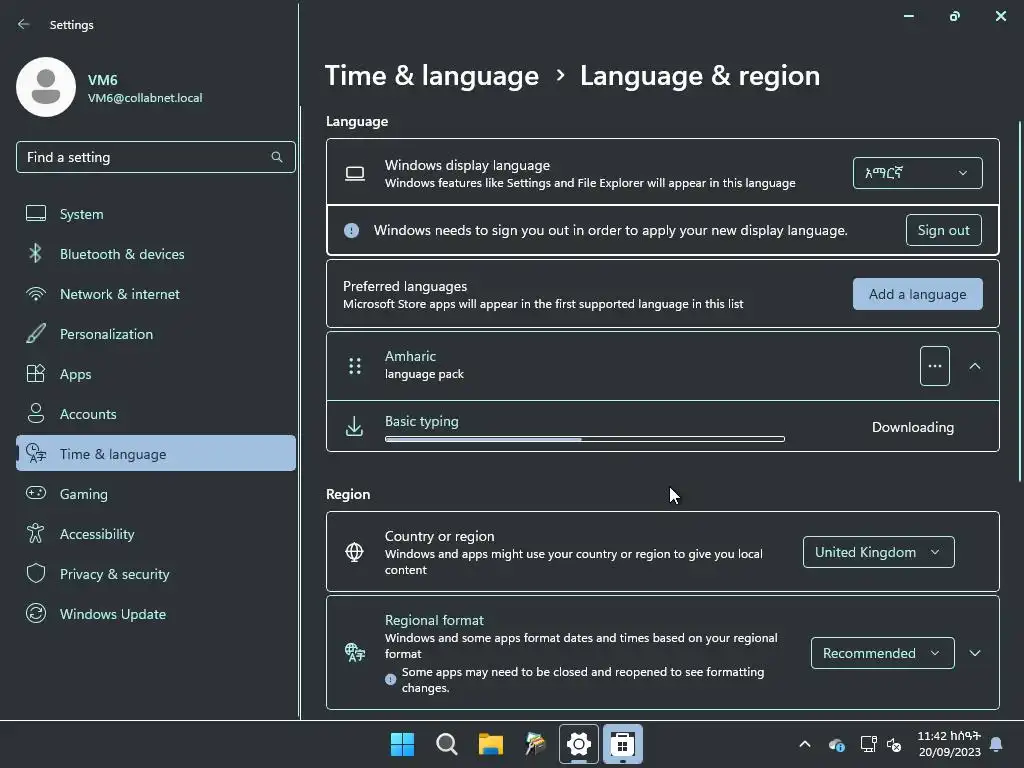Click the System monitor icon in the sidebar

pyautogui.click(x=36, y=214)
